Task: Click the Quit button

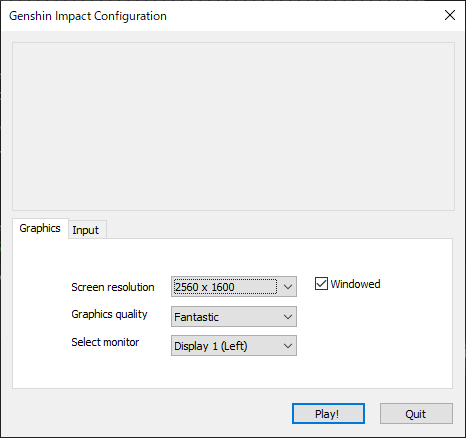Action: click(x=416, y=414)
